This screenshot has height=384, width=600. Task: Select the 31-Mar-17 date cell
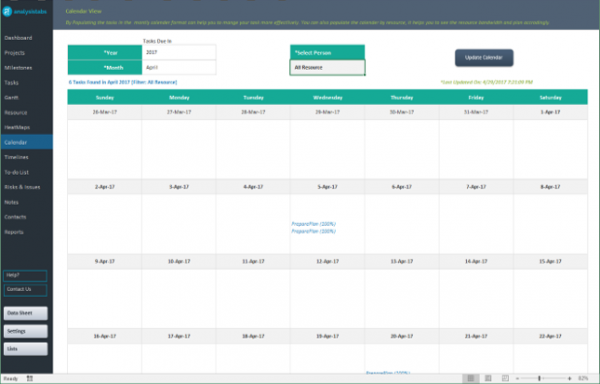476,112
